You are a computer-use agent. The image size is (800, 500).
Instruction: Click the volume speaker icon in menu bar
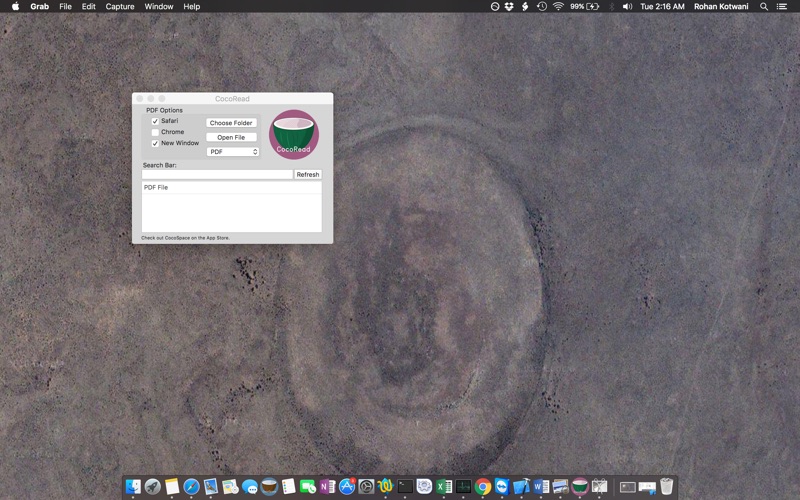(x=627, y=6)
